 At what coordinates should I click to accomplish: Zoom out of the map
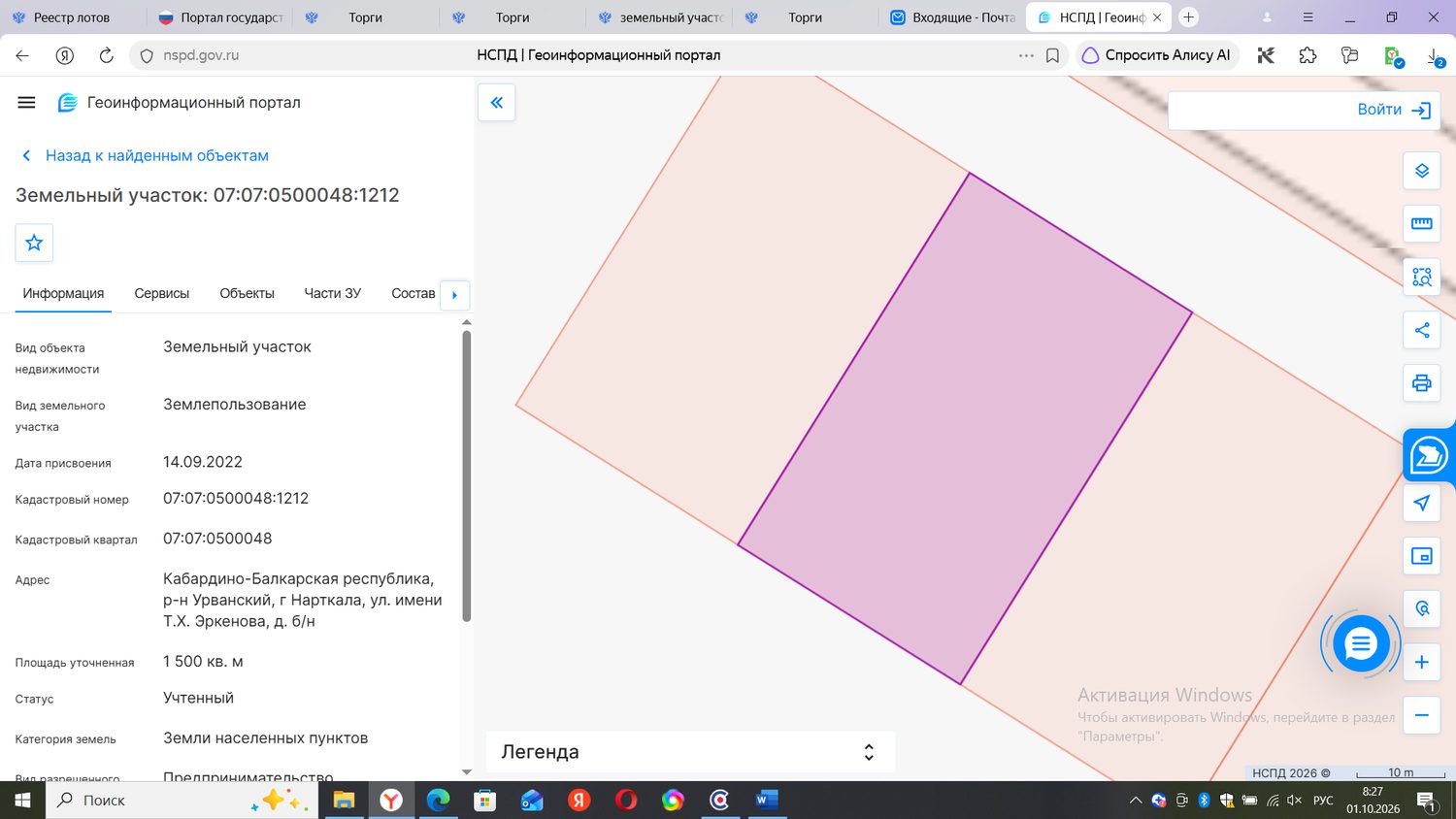tap(1422, 715)
